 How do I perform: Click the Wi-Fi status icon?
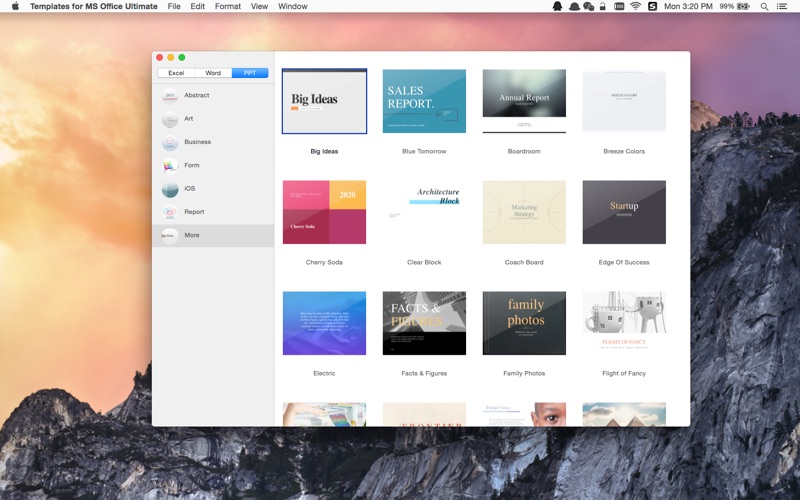[x=635, y=6]
